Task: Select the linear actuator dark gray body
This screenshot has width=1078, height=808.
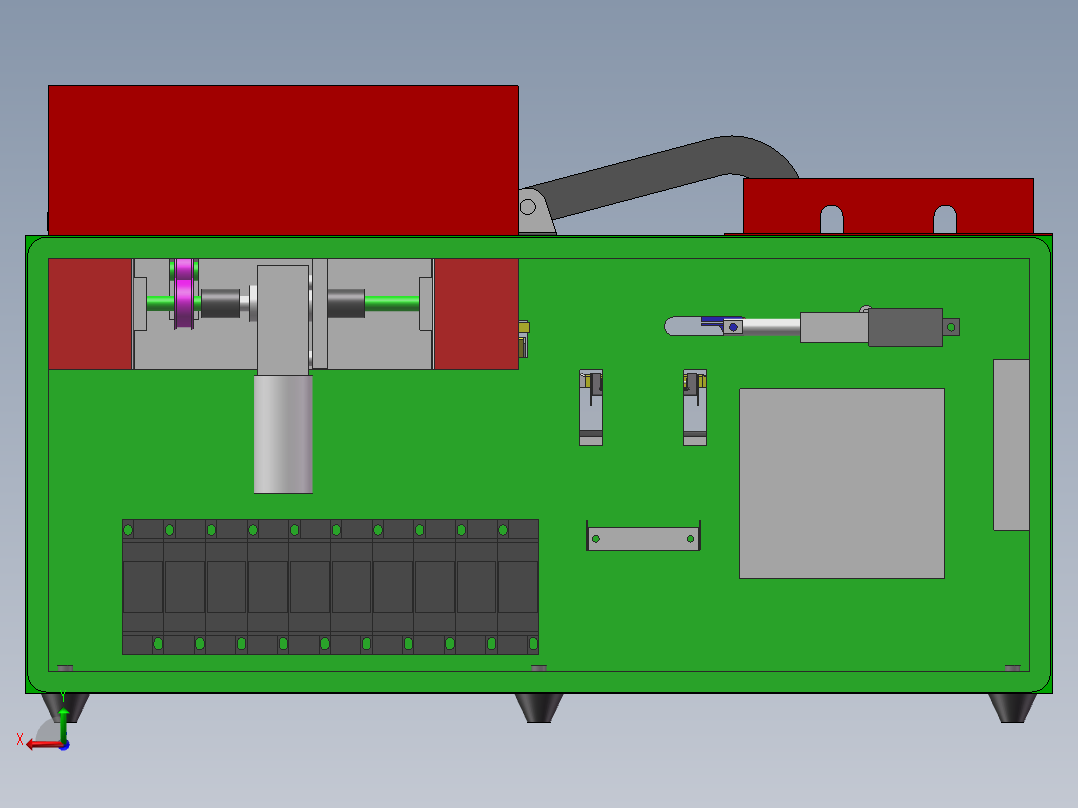Action: coord(905,327)
